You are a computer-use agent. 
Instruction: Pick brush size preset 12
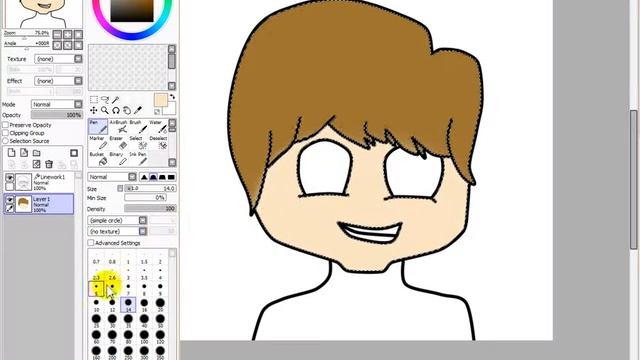click(112, 306)
